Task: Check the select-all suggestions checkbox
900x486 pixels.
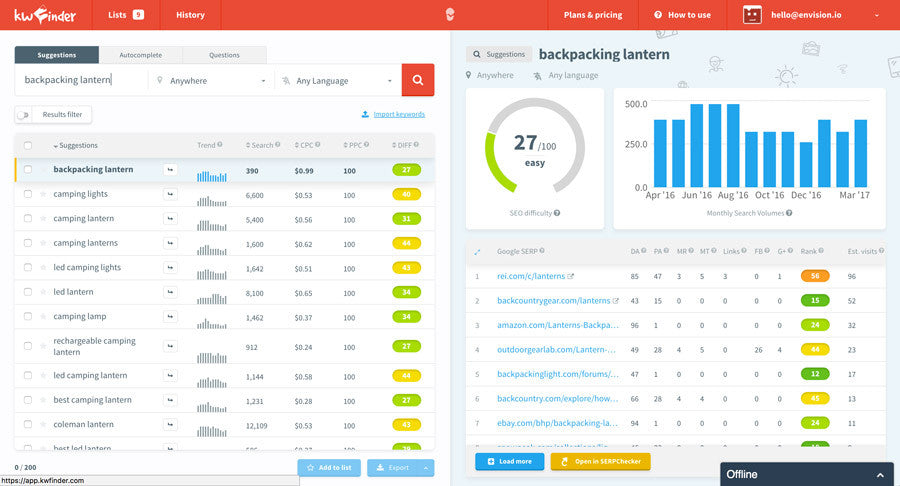Action: point(28,145)
